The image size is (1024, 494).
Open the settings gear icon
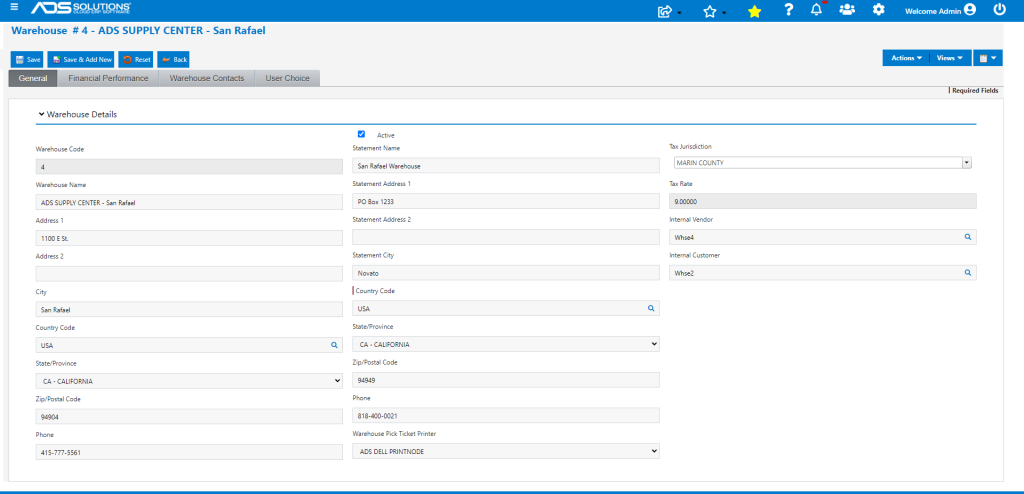(879, 10)
